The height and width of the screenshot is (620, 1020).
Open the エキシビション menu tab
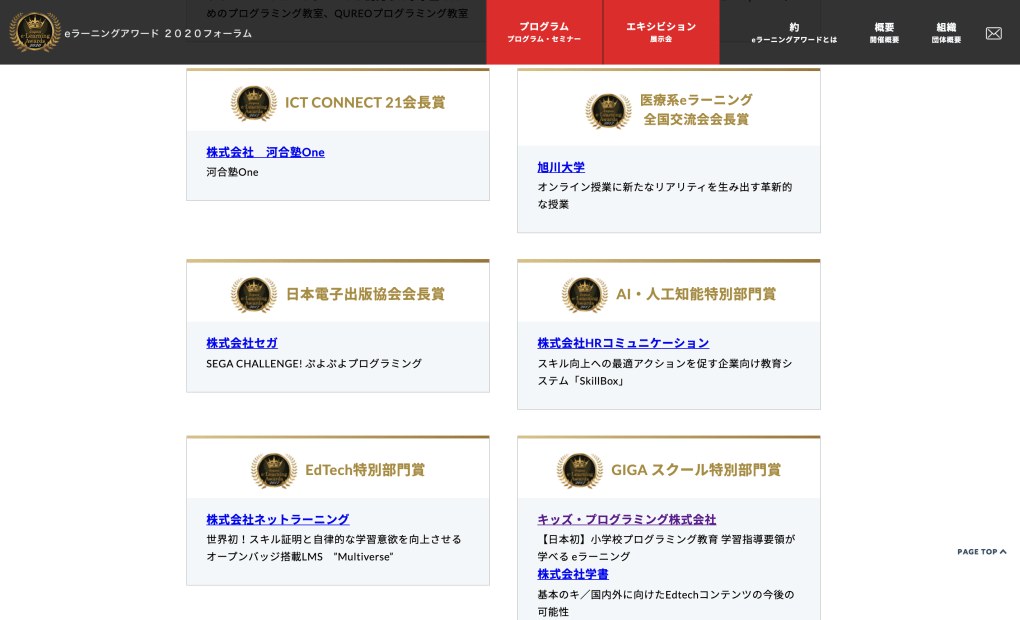pos(661,32)
